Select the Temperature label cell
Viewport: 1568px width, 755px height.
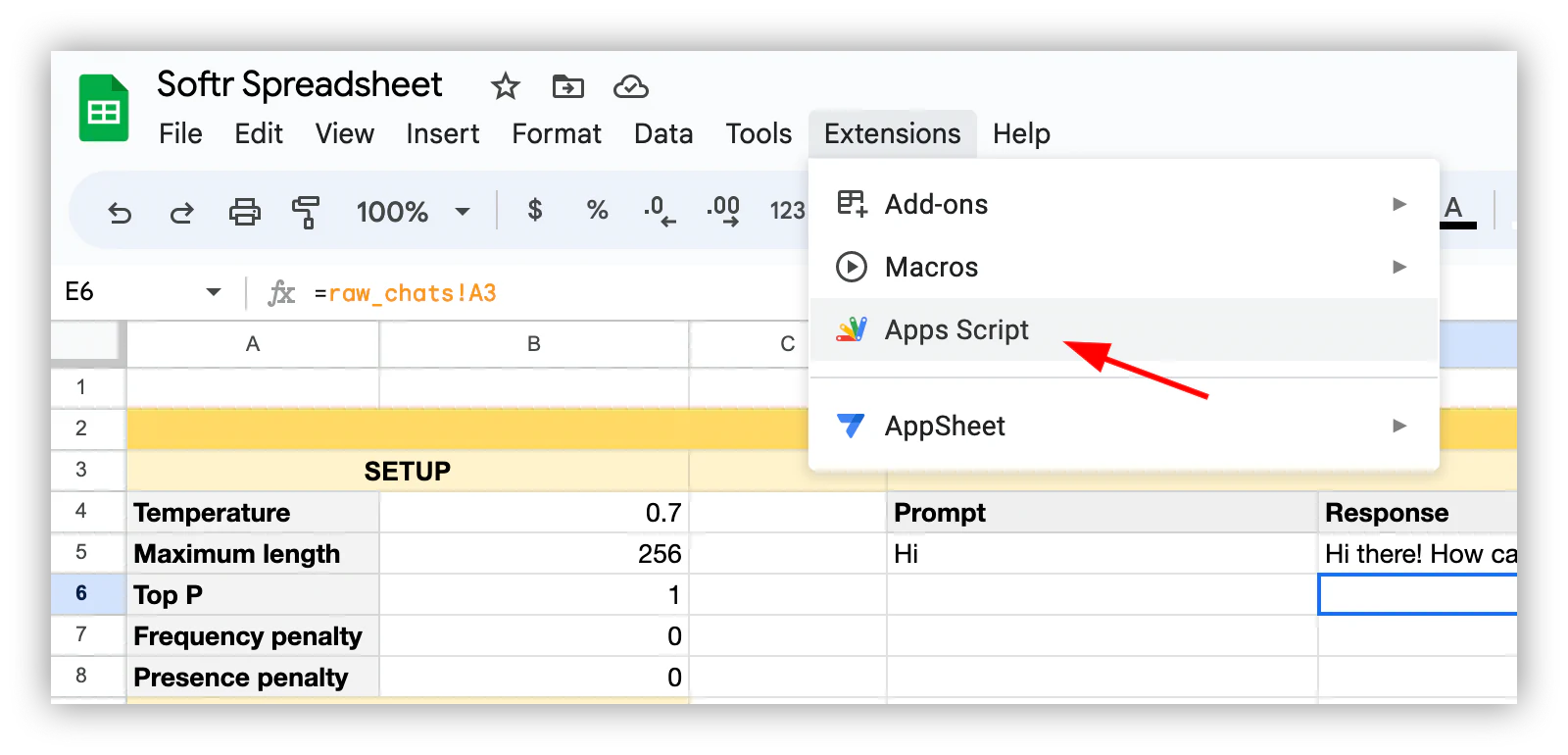pyautogui.click(x=253, y=512)
